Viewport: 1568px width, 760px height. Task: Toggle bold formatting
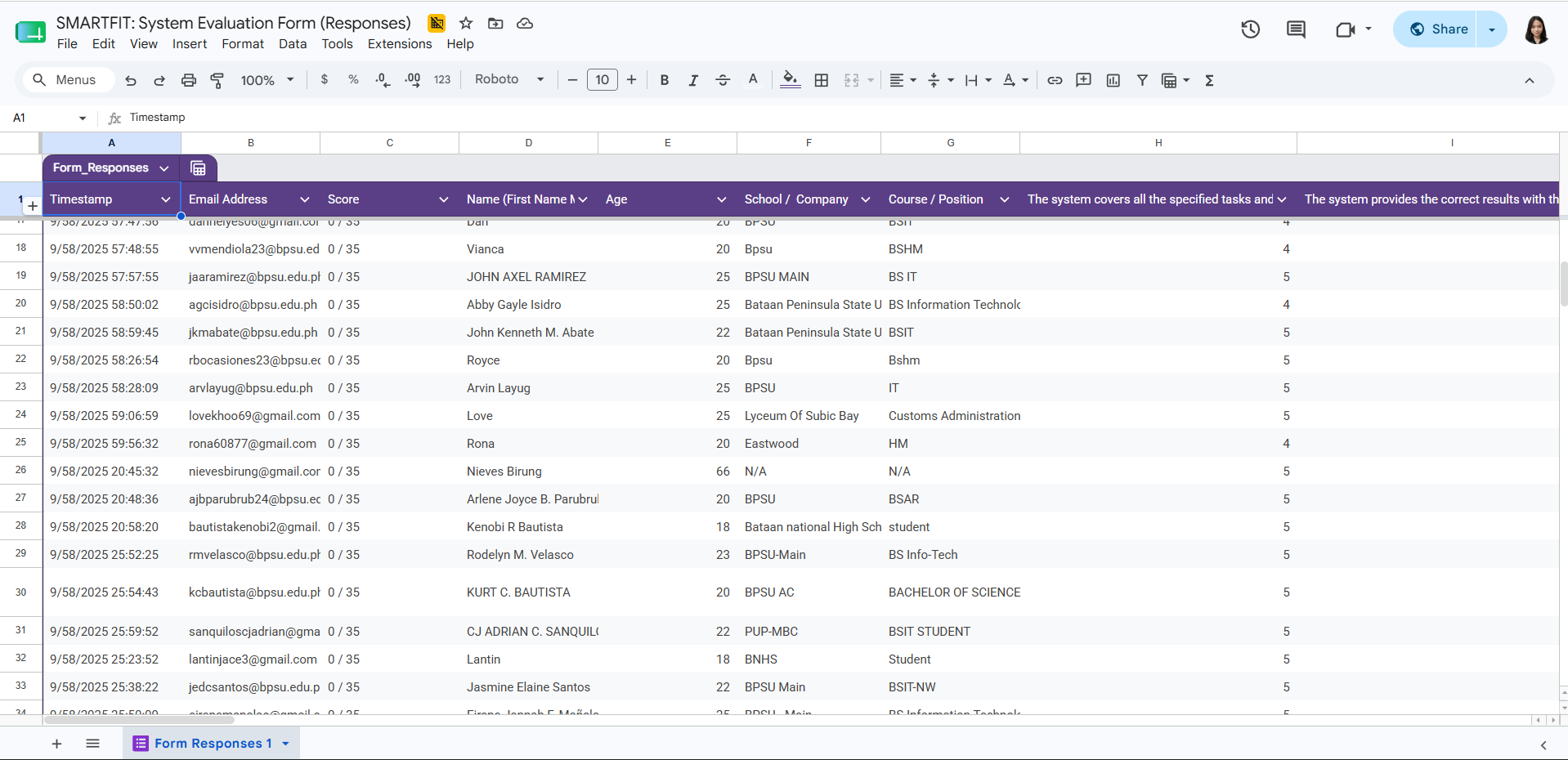[x=664, y=80]
